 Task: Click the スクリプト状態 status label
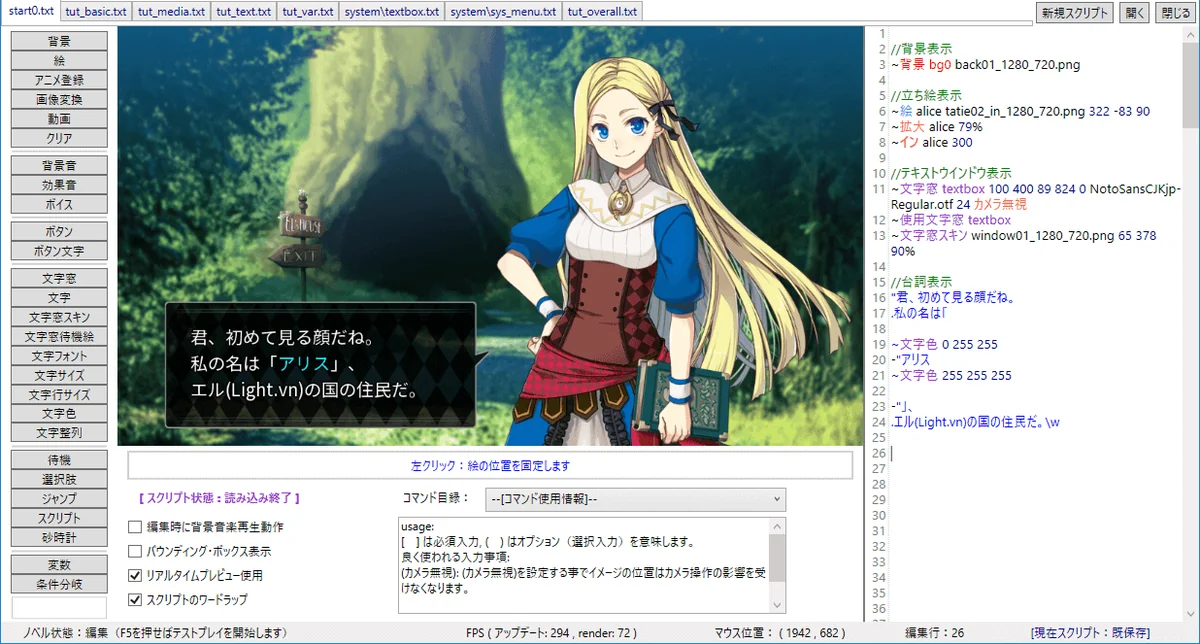click(x=219, y=497)
